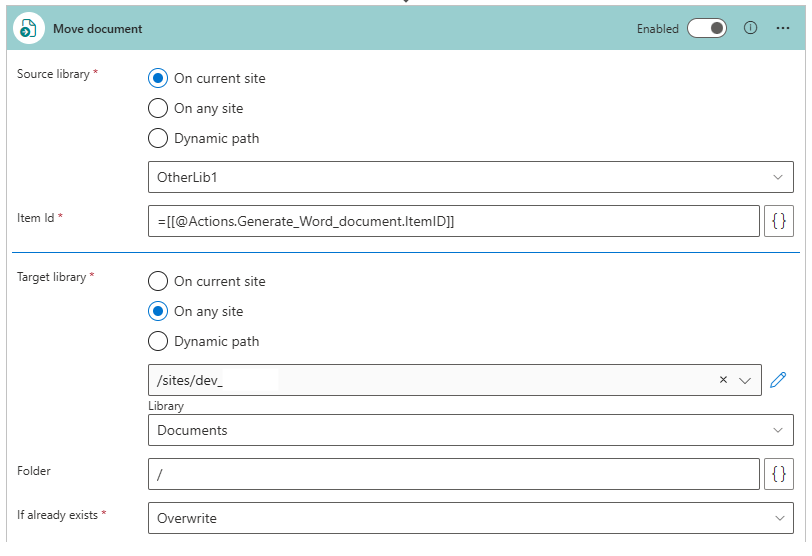Clear the /sites/dev_ site selection

(x=723, y=380)
